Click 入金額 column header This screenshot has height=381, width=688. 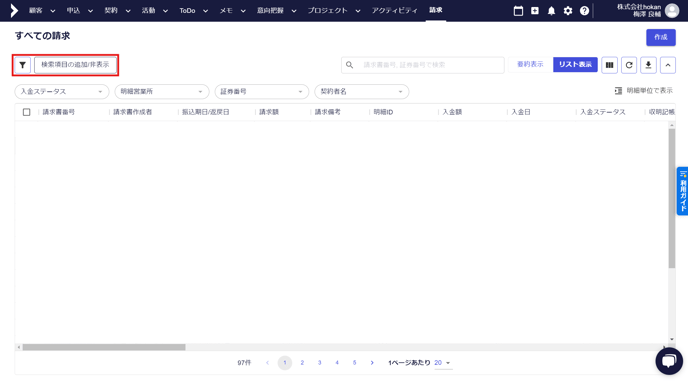[x=452, y=112]
